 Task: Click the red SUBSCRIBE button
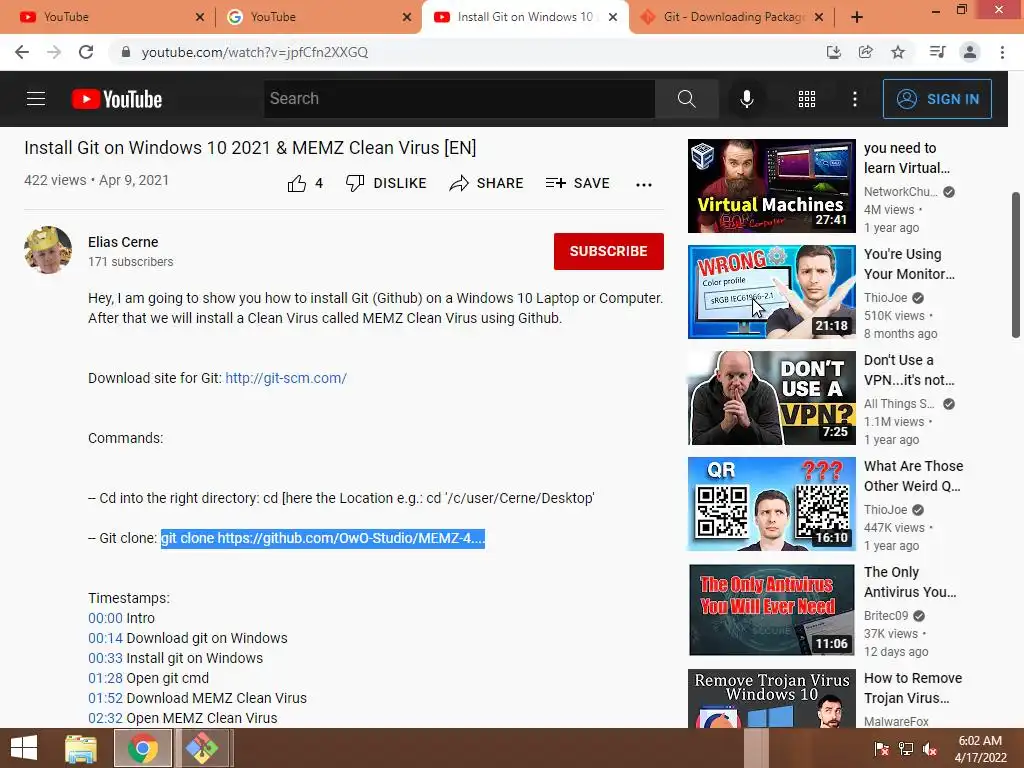tap(609, 251)
